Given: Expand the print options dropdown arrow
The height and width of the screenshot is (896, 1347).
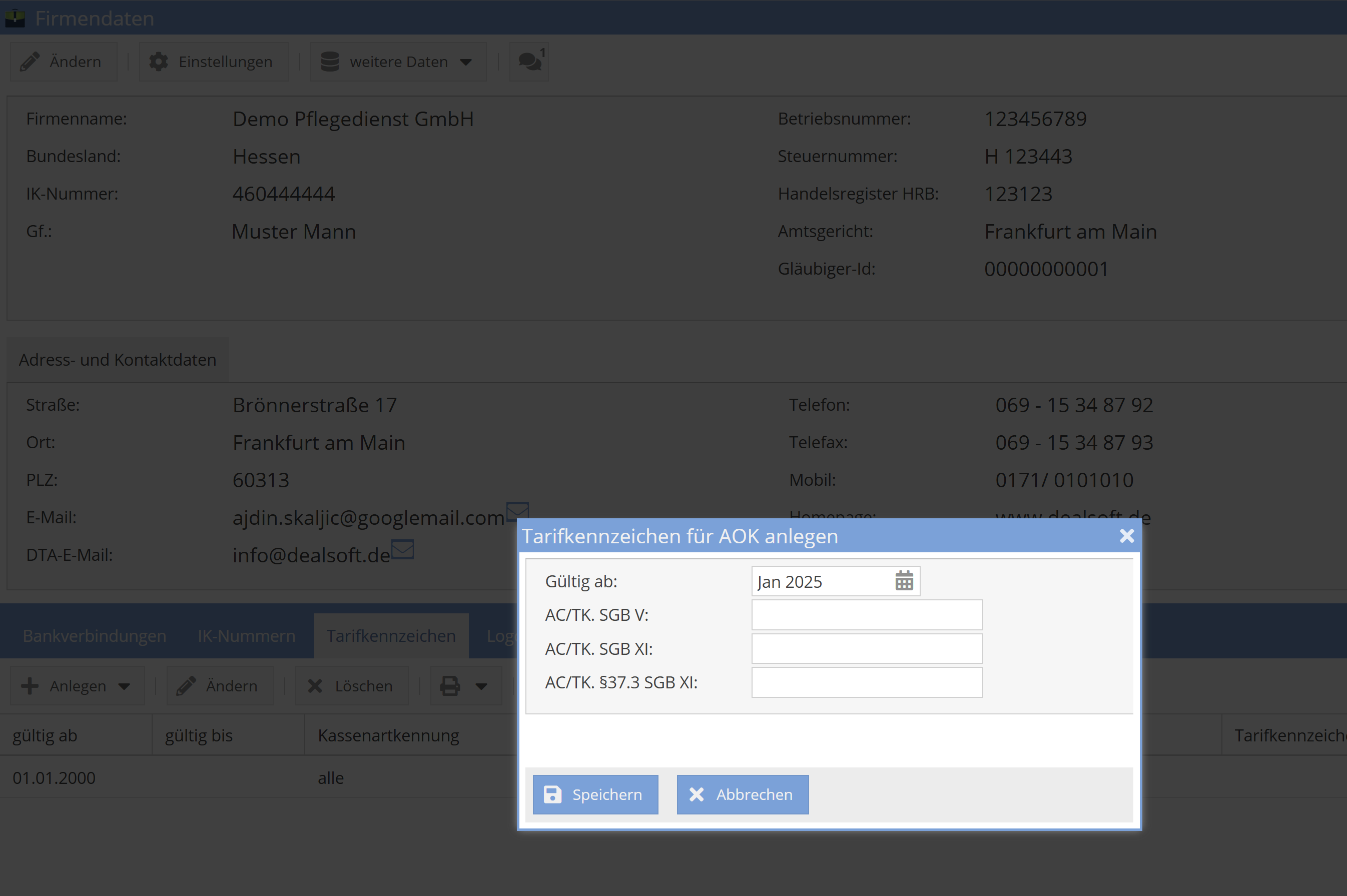Looking at the screenshot, I should click(x=482, y=686).
